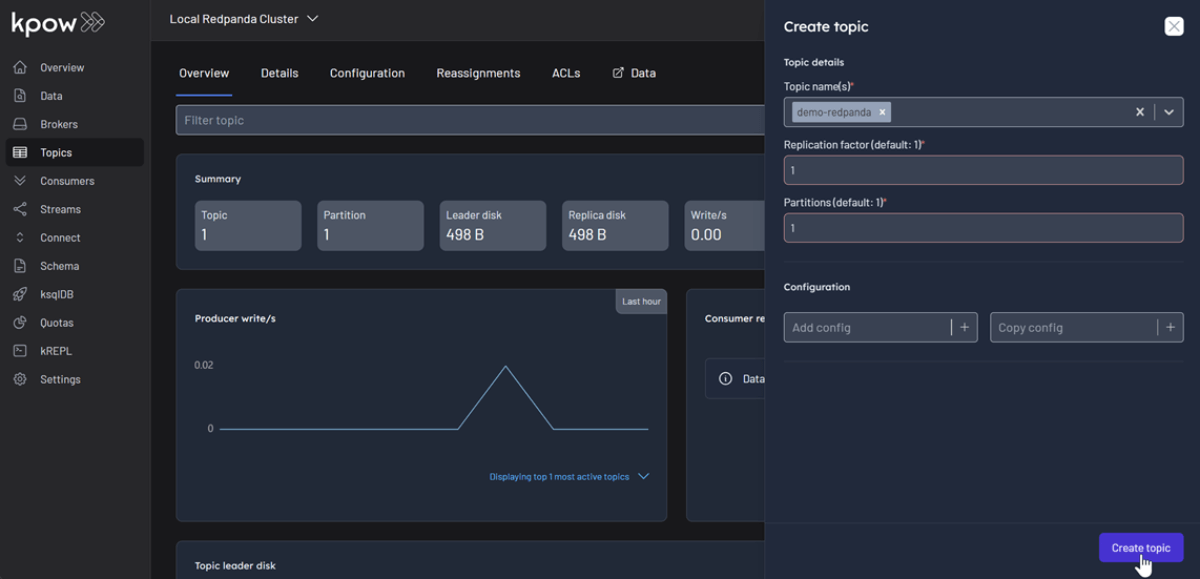This screenshot has height=579, width=1200.
Task: Click the Overview home icon in sidebar
Action: point(20,68)
